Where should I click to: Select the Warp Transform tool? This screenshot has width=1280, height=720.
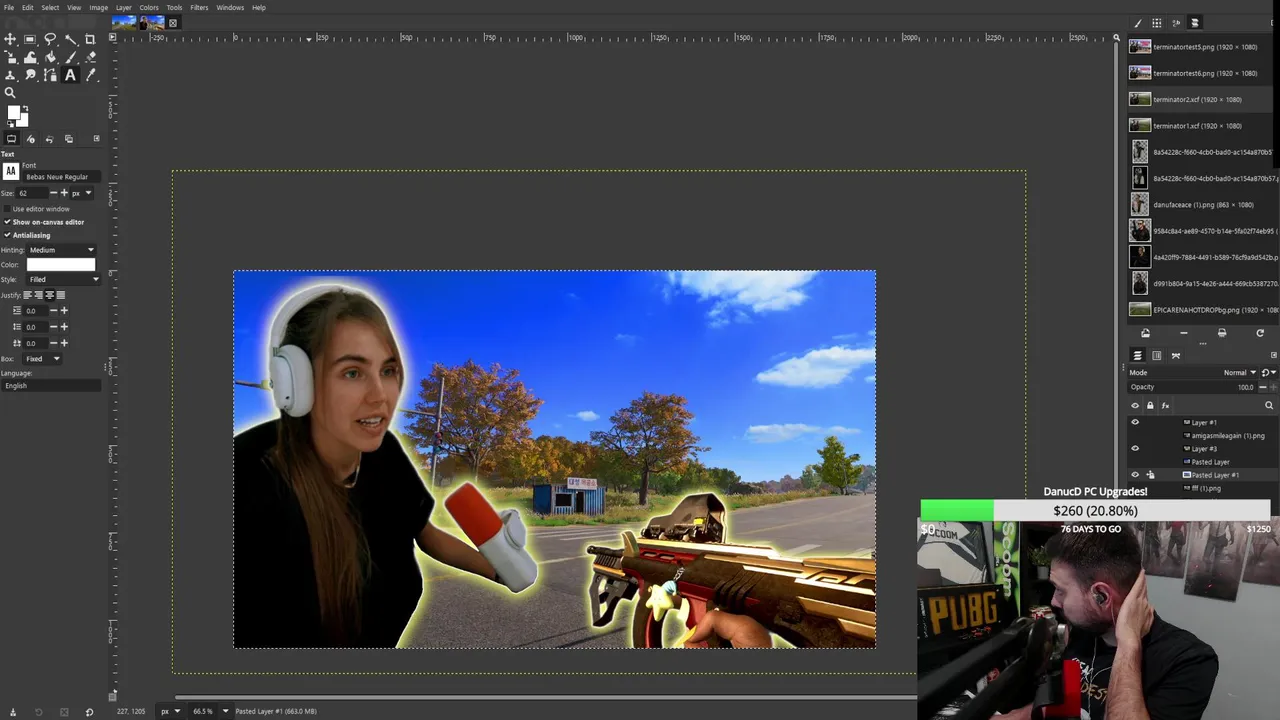pos(30,57)
